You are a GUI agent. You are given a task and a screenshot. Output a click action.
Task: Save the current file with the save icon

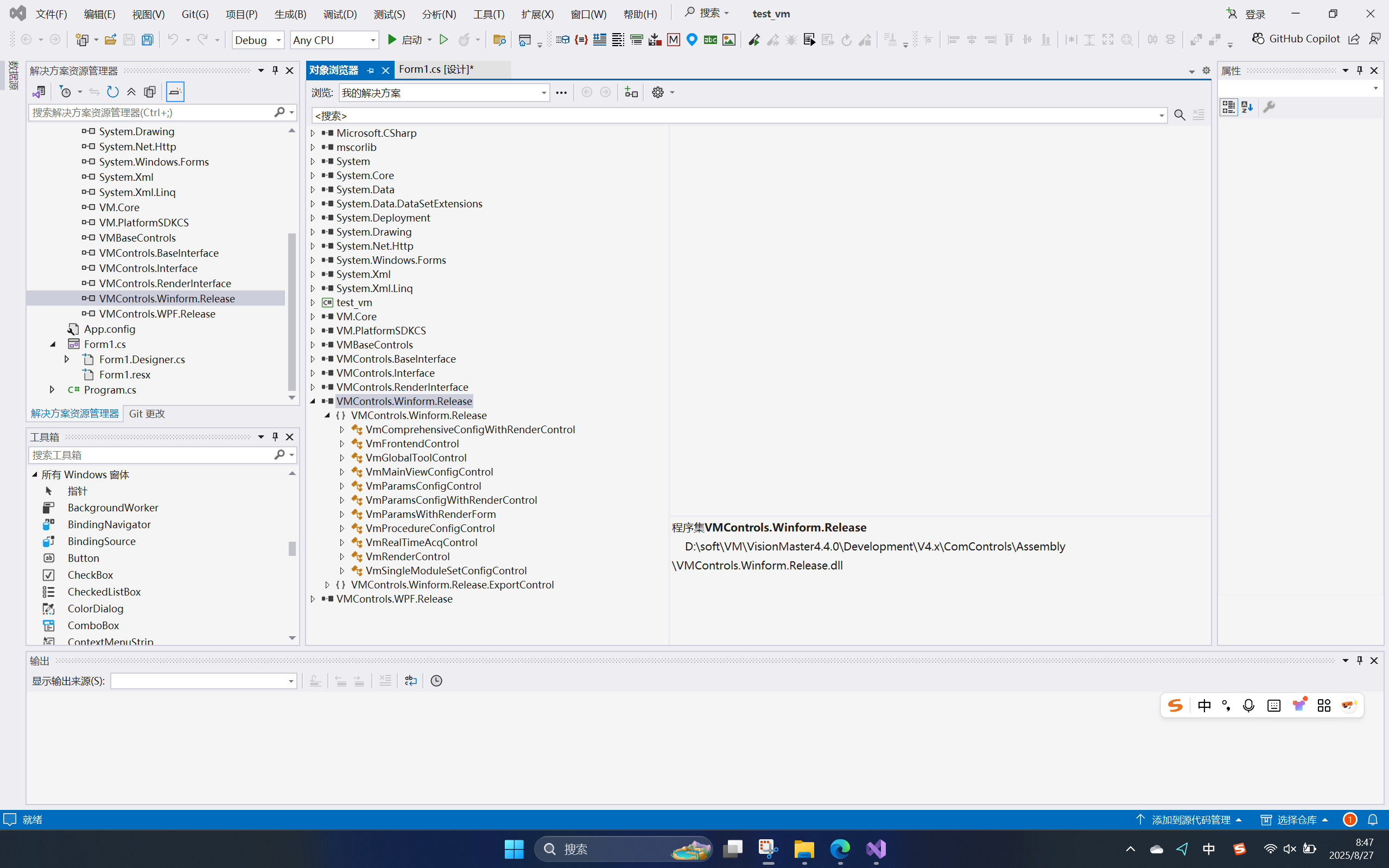click(x=129, y=40)
